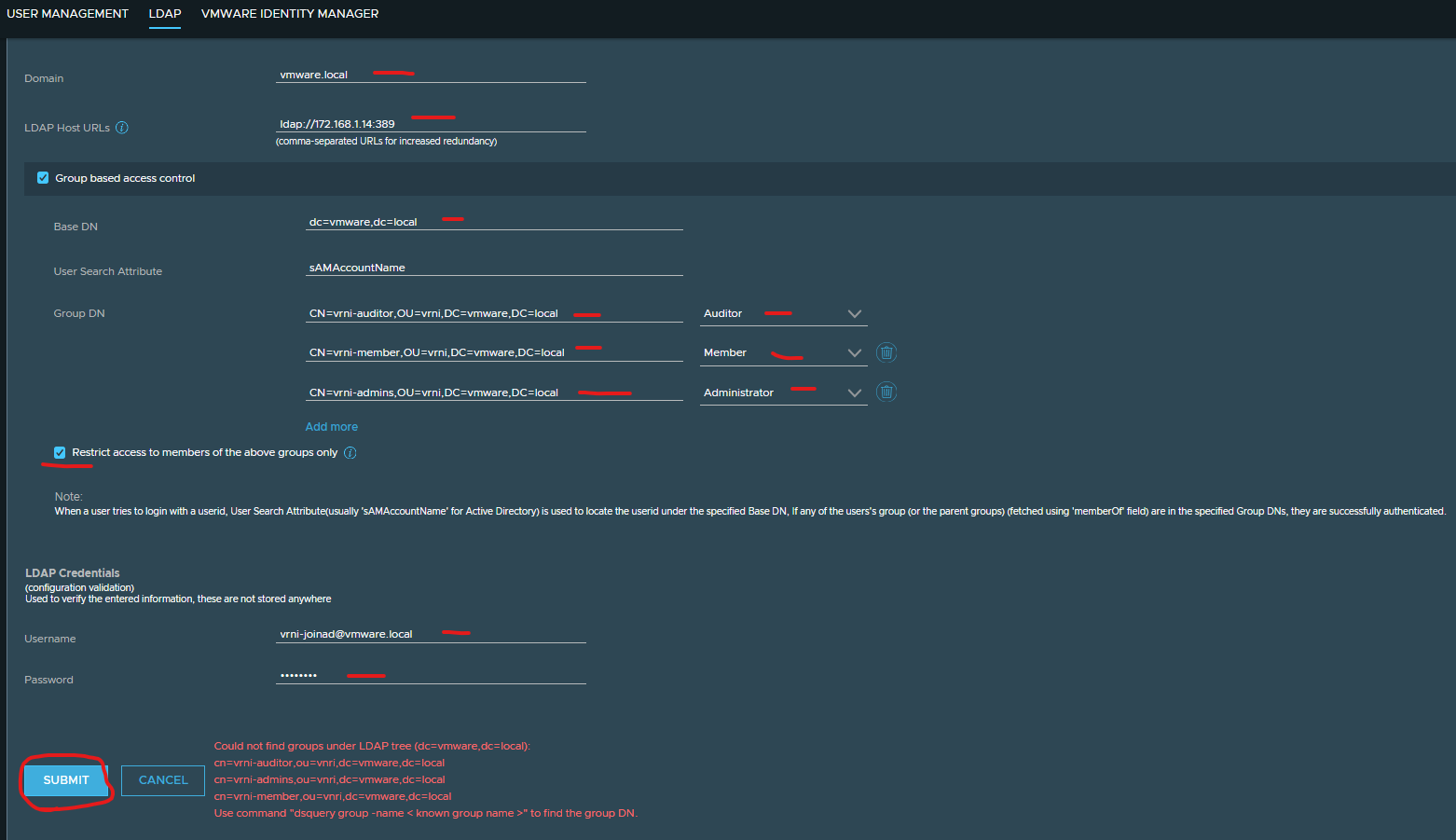Viewport: 1456px width, 840px height.
Task: Switch to User Management tab
Action: pyautogui.click(x=67, y=14)
